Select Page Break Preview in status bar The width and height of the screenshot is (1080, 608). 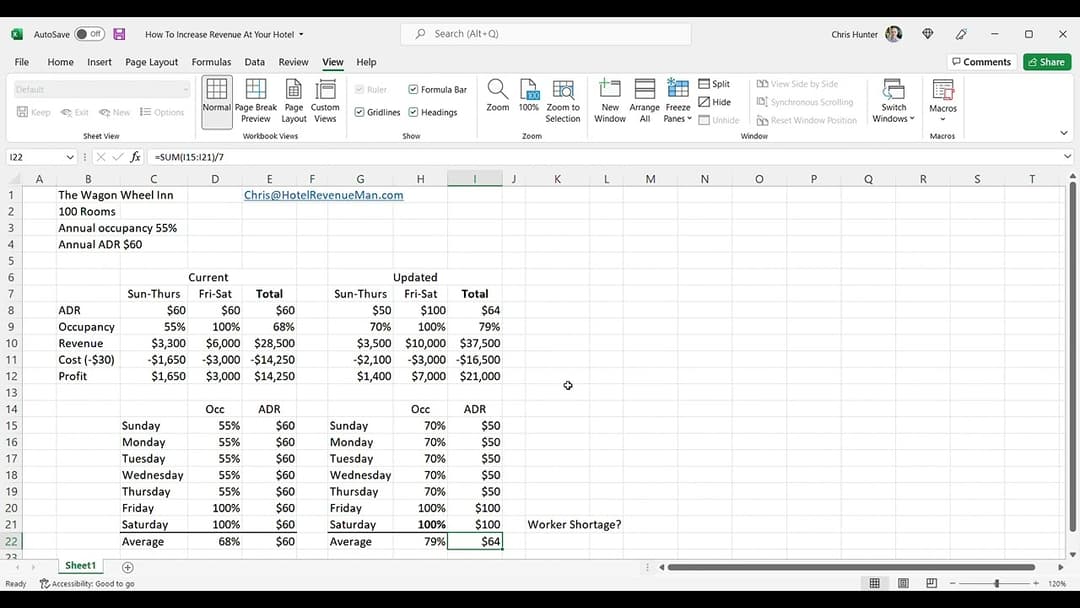point(931,583)
